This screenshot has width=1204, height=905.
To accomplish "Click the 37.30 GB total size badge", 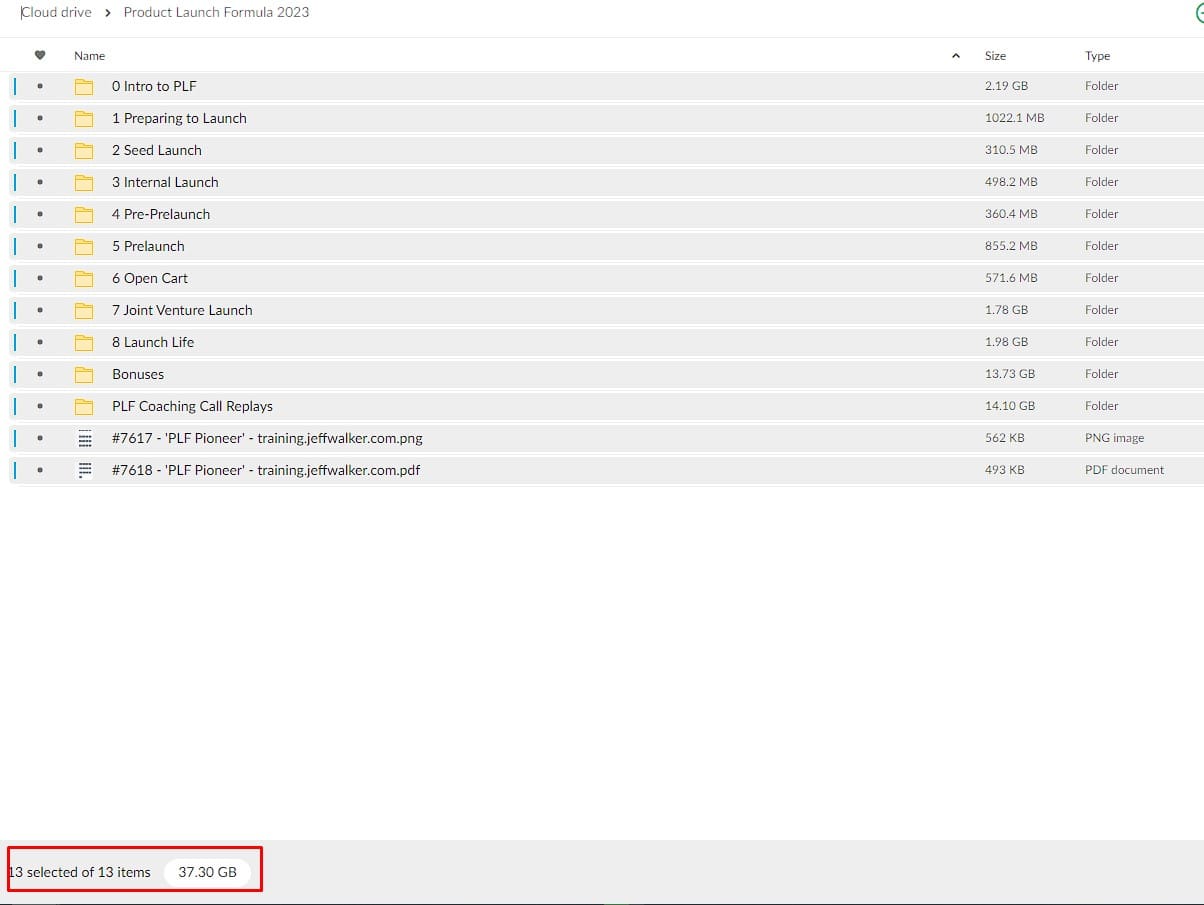I will pos(207,872).
